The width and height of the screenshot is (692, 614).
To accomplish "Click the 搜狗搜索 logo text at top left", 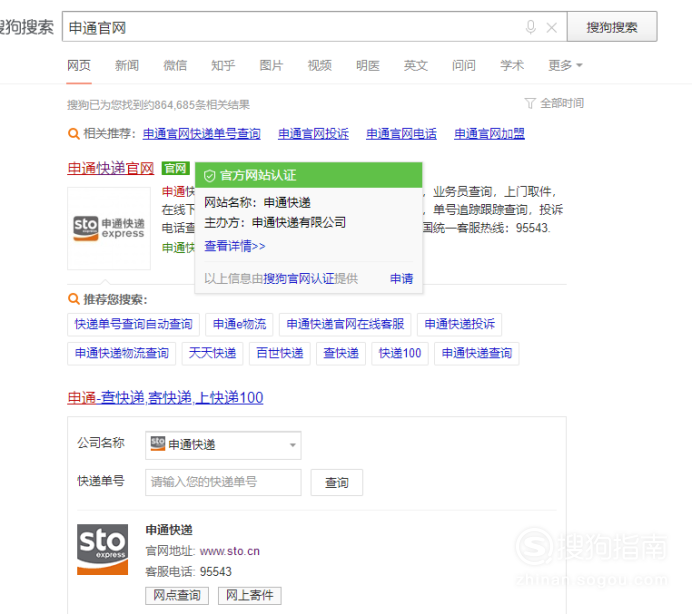I will (x=26, y=27).
